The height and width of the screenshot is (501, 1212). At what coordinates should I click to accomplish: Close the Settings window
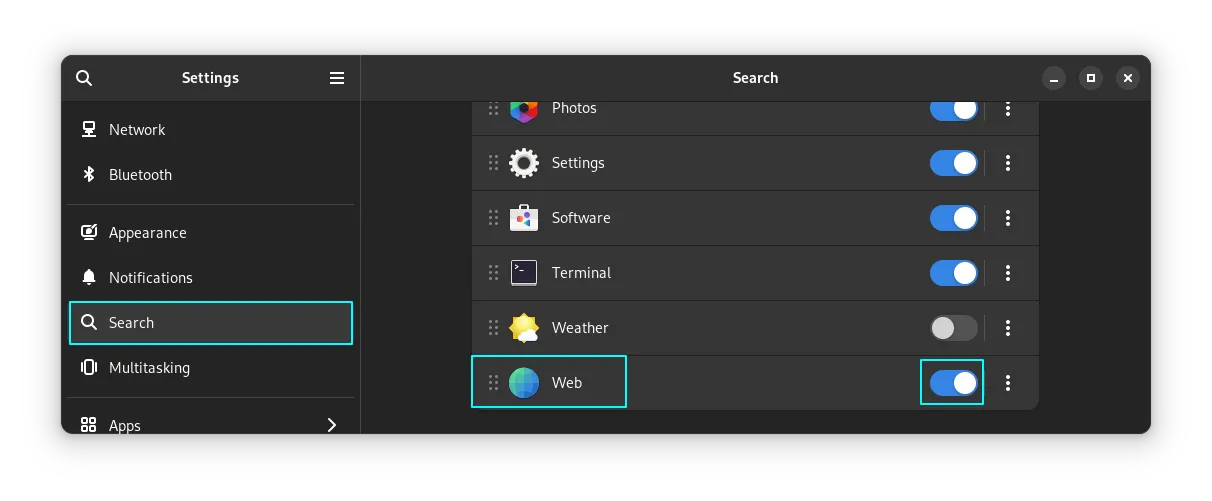point(1128,78)
